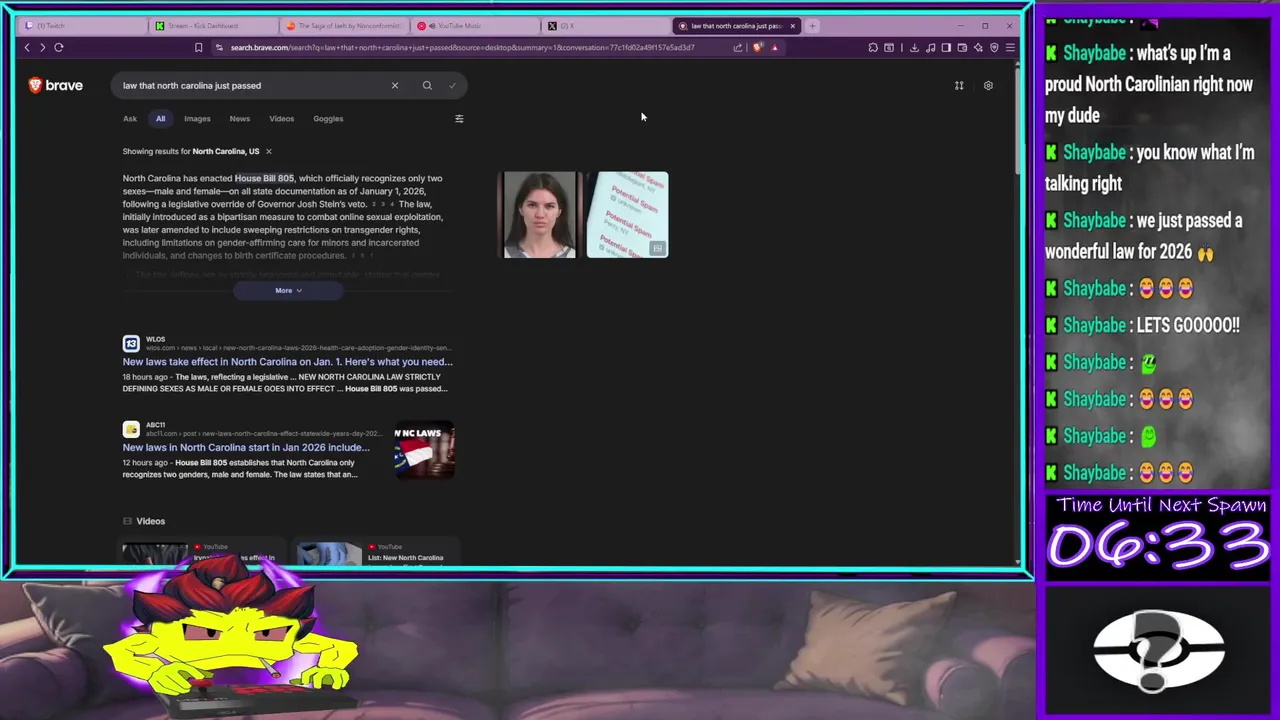Open the woman's photo thumbnail in the summary
The image size is (1280, 720).
pyautogui.click(x=540, y=214)
